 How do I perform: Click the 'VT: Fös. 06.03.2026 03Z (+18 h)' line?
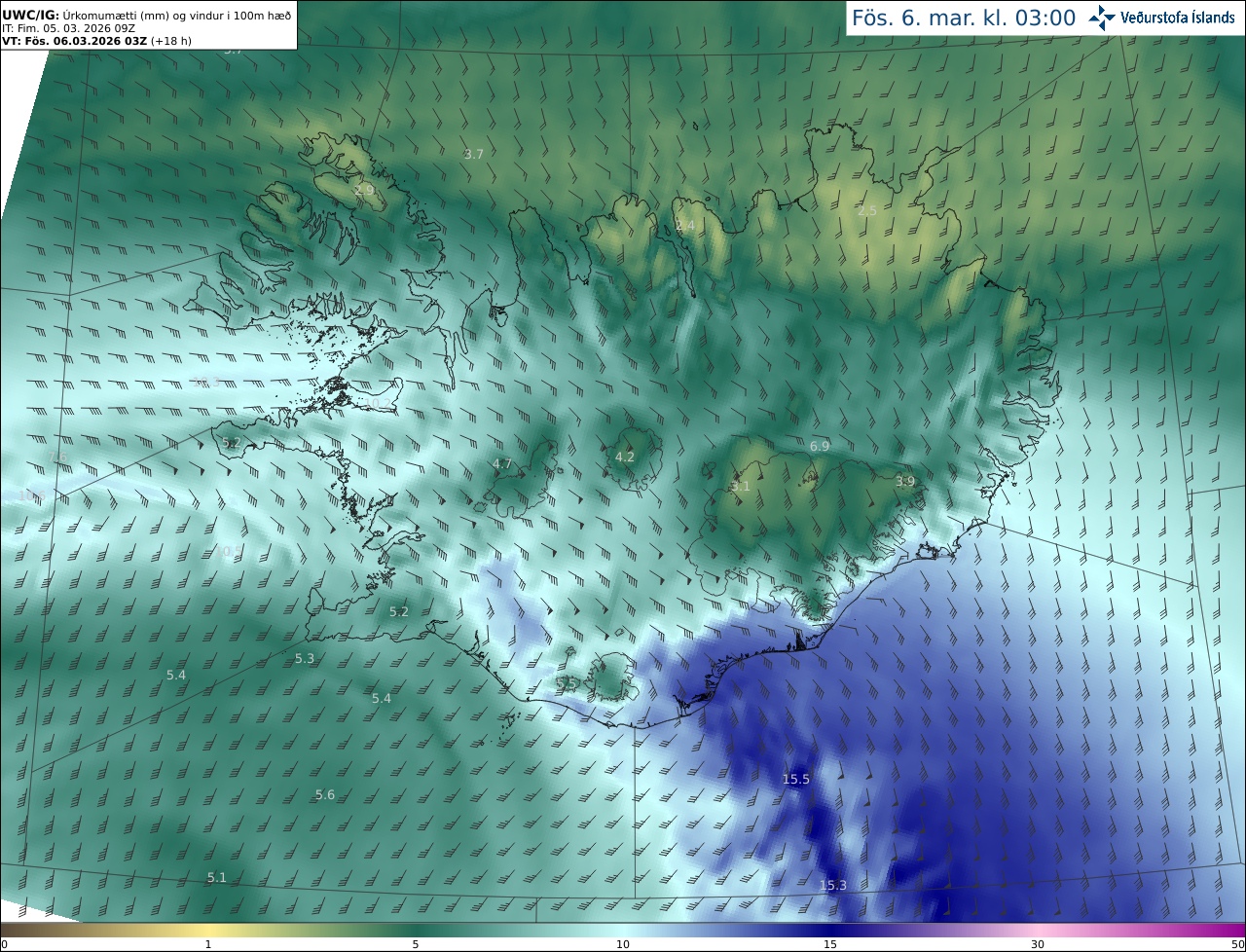click(x=97, y=41)
